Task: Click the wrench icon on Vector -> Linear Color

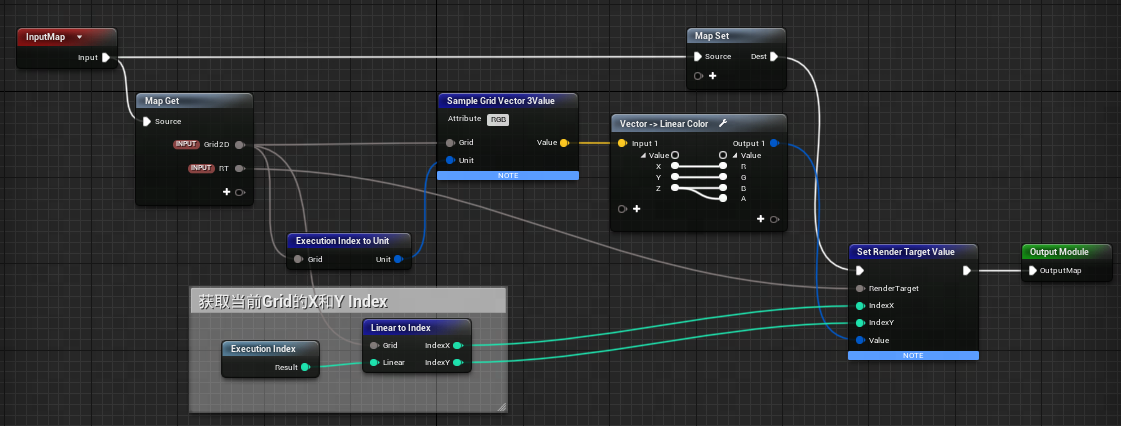Action: tap(722, 123)
